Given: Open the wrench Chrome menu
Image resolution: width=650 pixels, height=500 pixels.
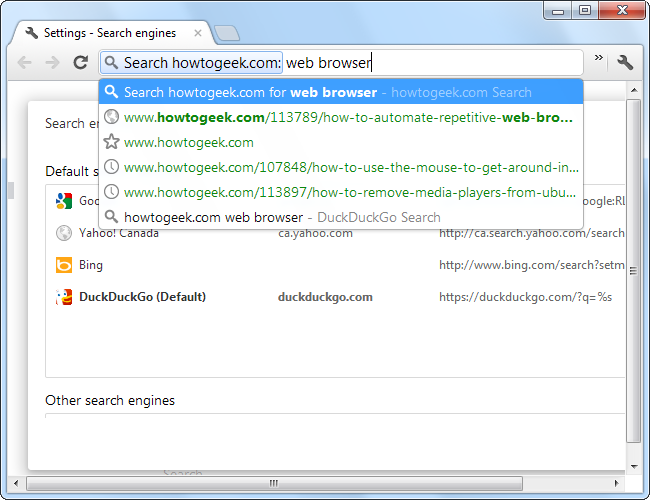Looking at the screenshot, I should pos(625,63).
